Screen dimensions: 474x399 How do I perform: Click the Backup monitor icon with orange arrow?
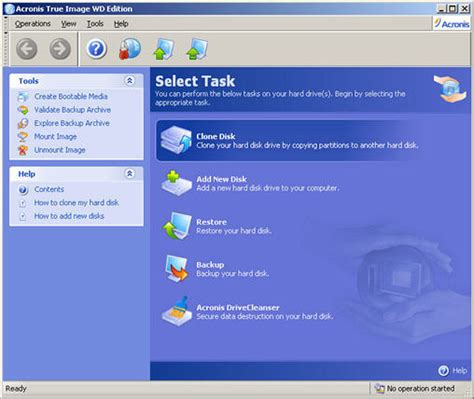177,269
